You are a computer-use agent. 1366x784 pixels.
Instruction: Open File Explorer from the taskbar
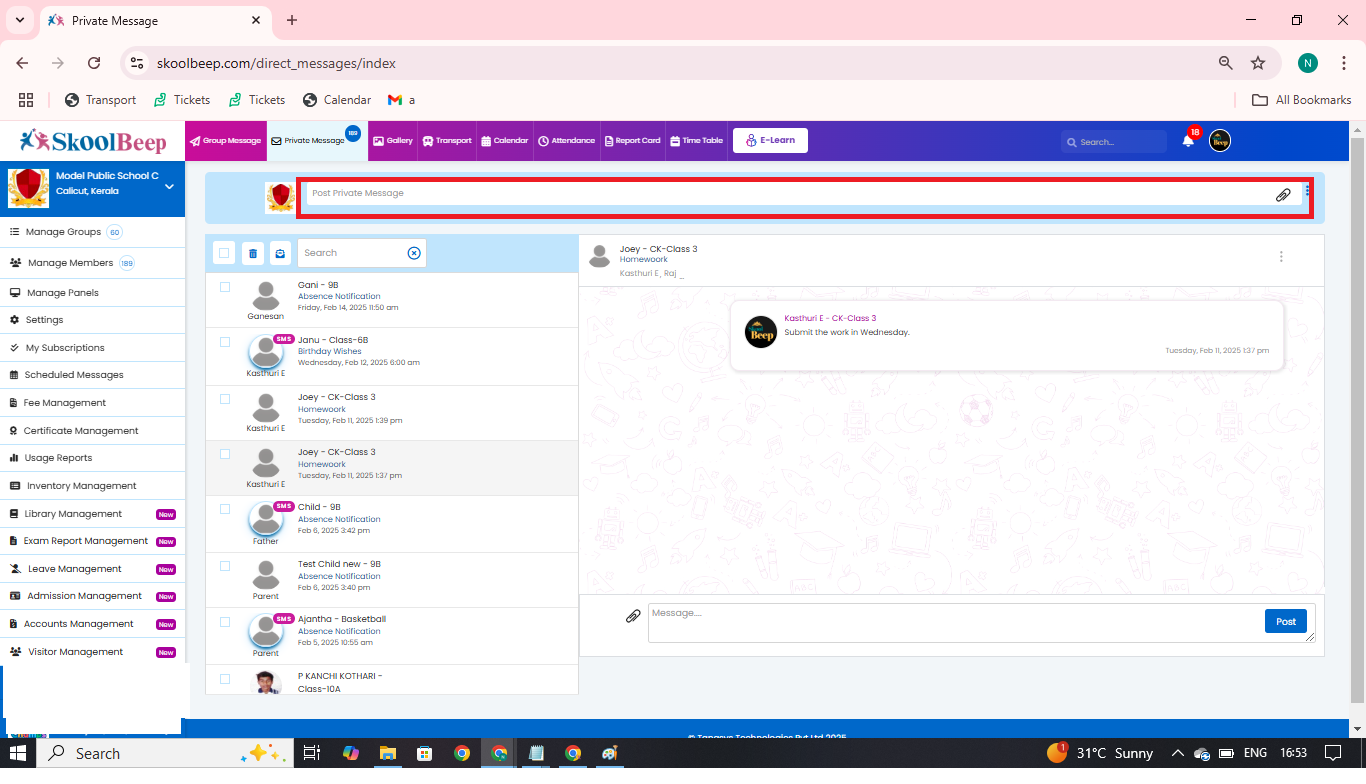click(387, 753)
